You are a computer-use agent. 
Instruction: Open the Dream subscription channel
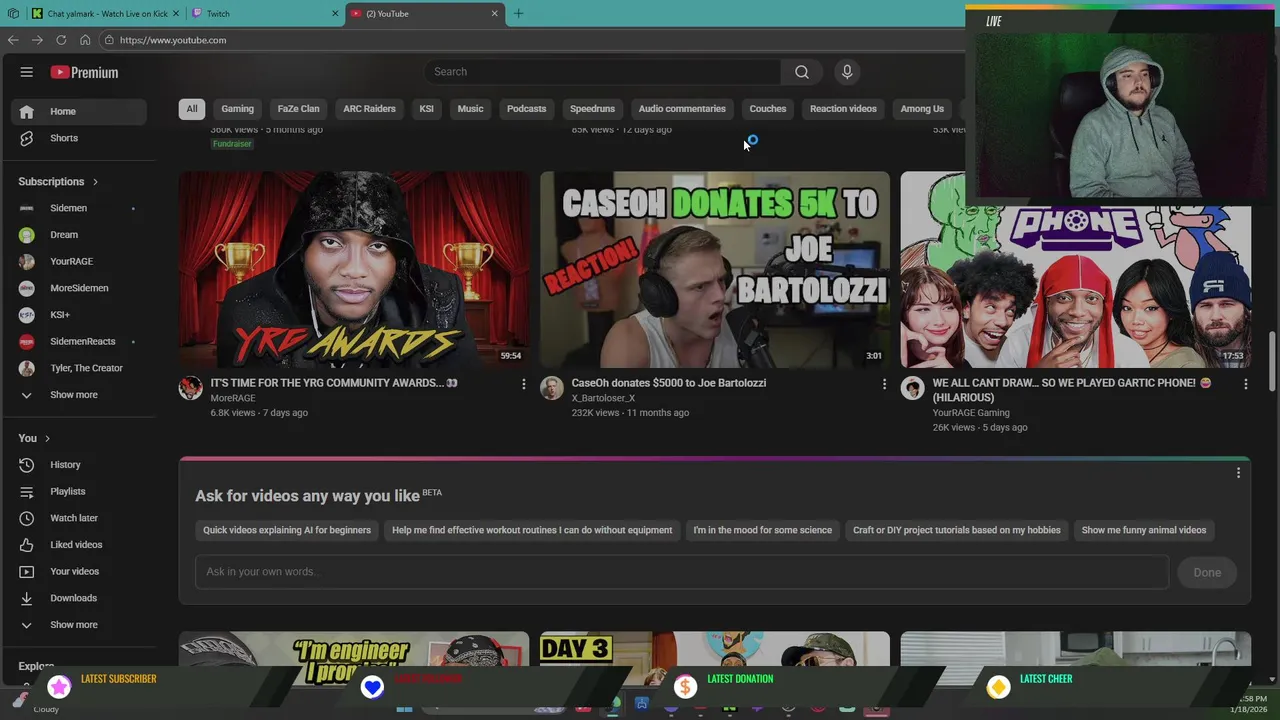pyautogui.click(x=79, y=235)
